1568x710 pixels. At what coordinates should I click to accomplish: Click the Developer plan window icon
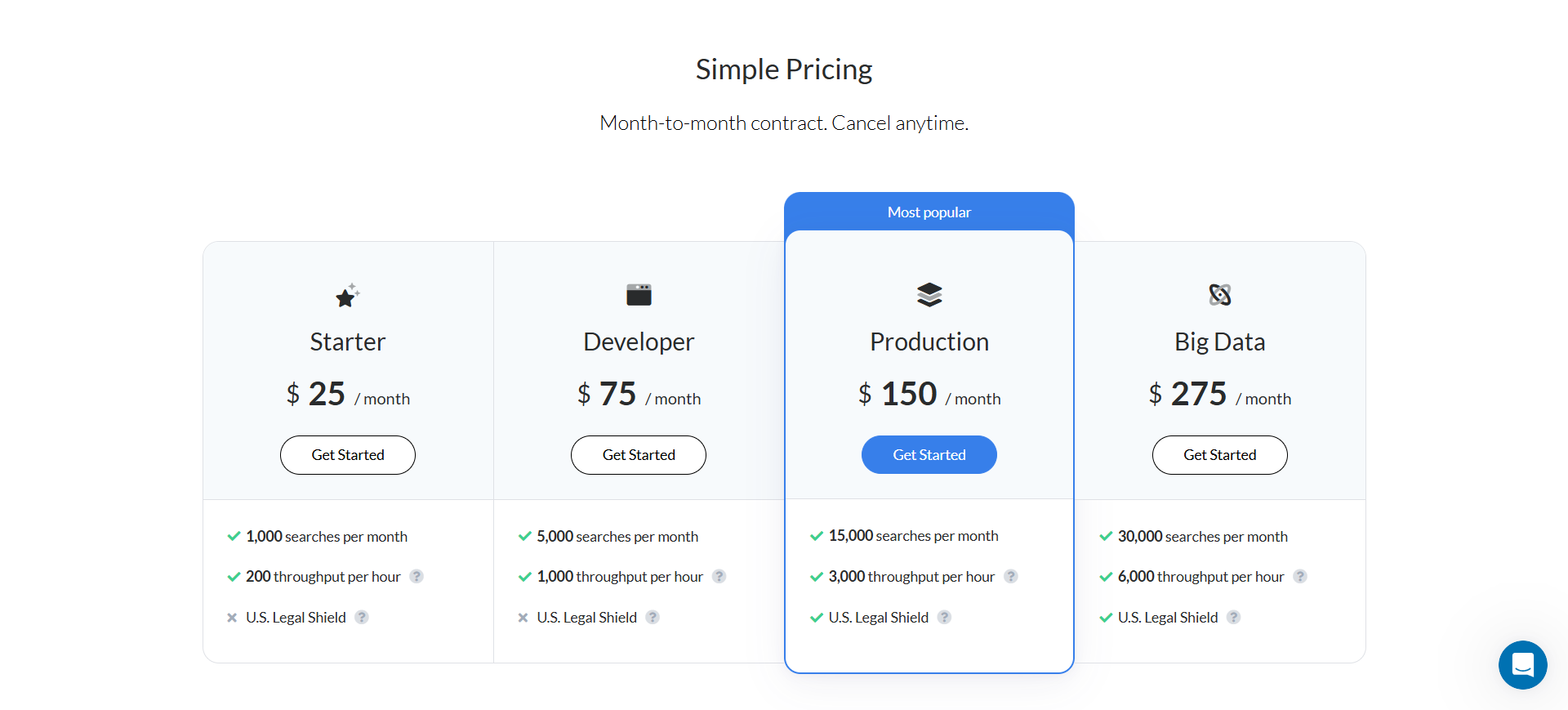(639, 294)
